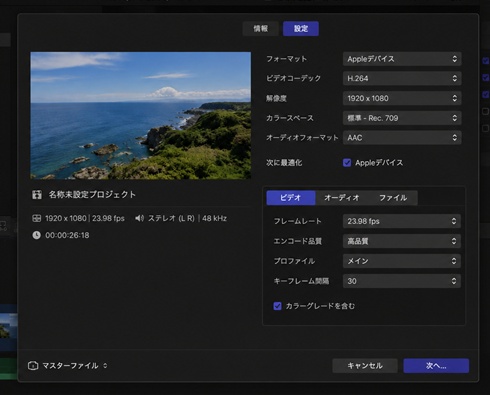Open the マスターファイル destination menu
The image size is (490, 395).
[75, 366]
